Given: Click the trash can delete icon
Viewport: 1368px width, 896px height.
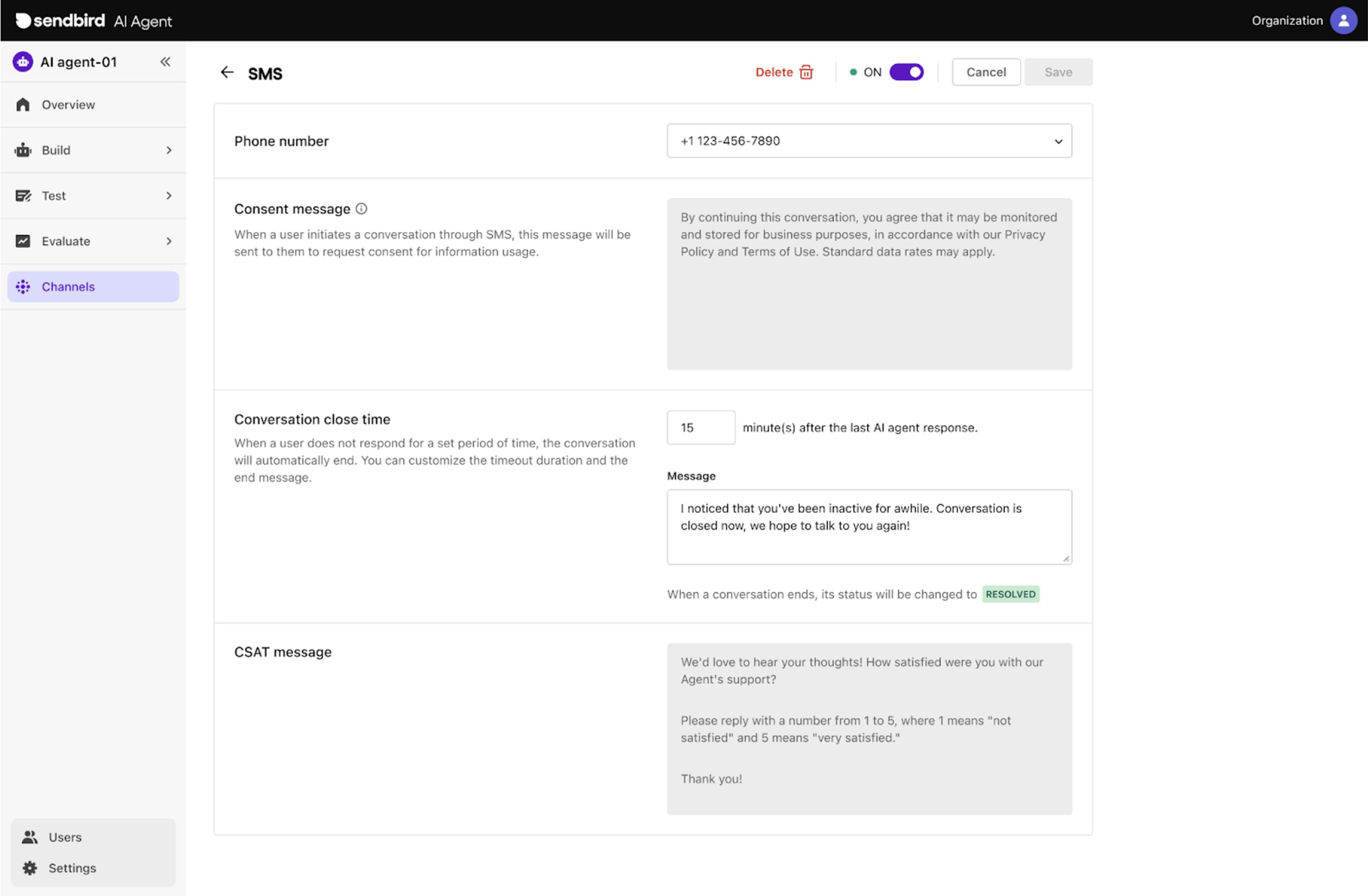Looking at the screenshot, I should click(x=807, y=72).
